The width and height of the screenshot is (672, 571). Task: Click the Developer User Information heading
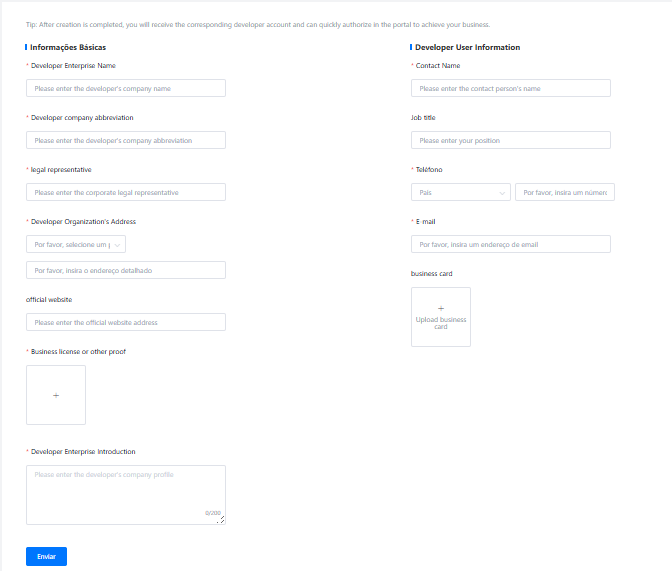467,47
